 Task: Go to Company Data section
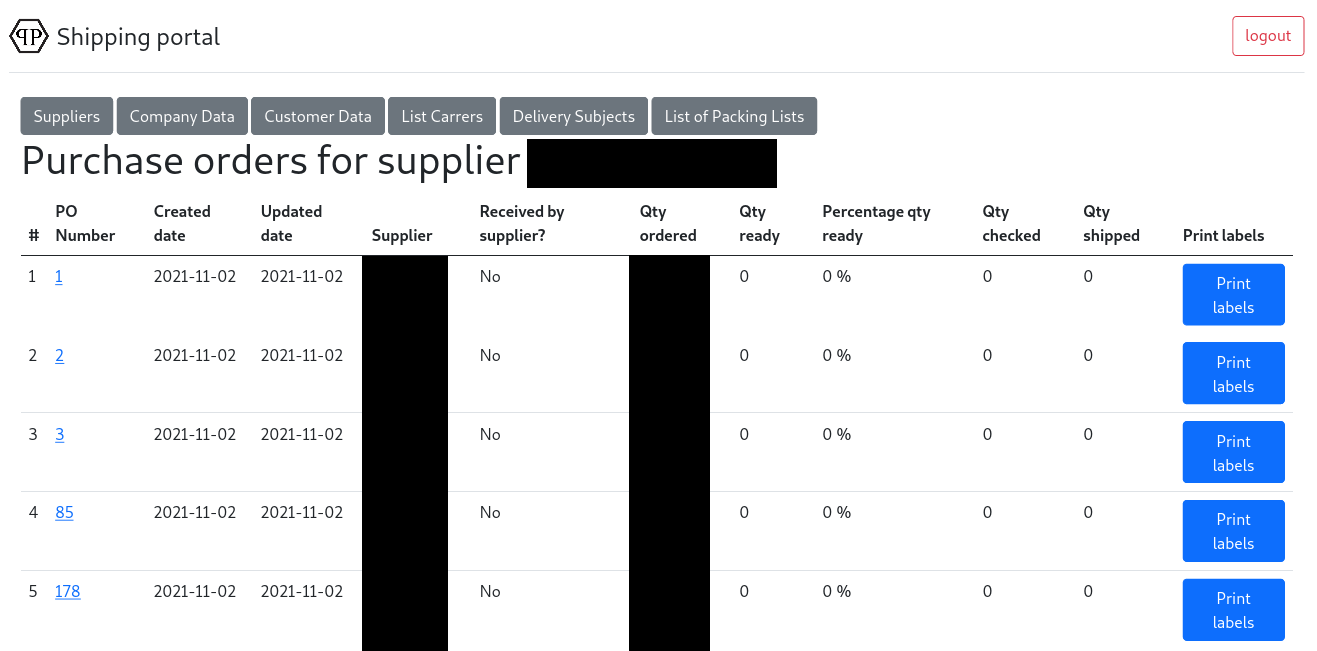click(182, 116)
